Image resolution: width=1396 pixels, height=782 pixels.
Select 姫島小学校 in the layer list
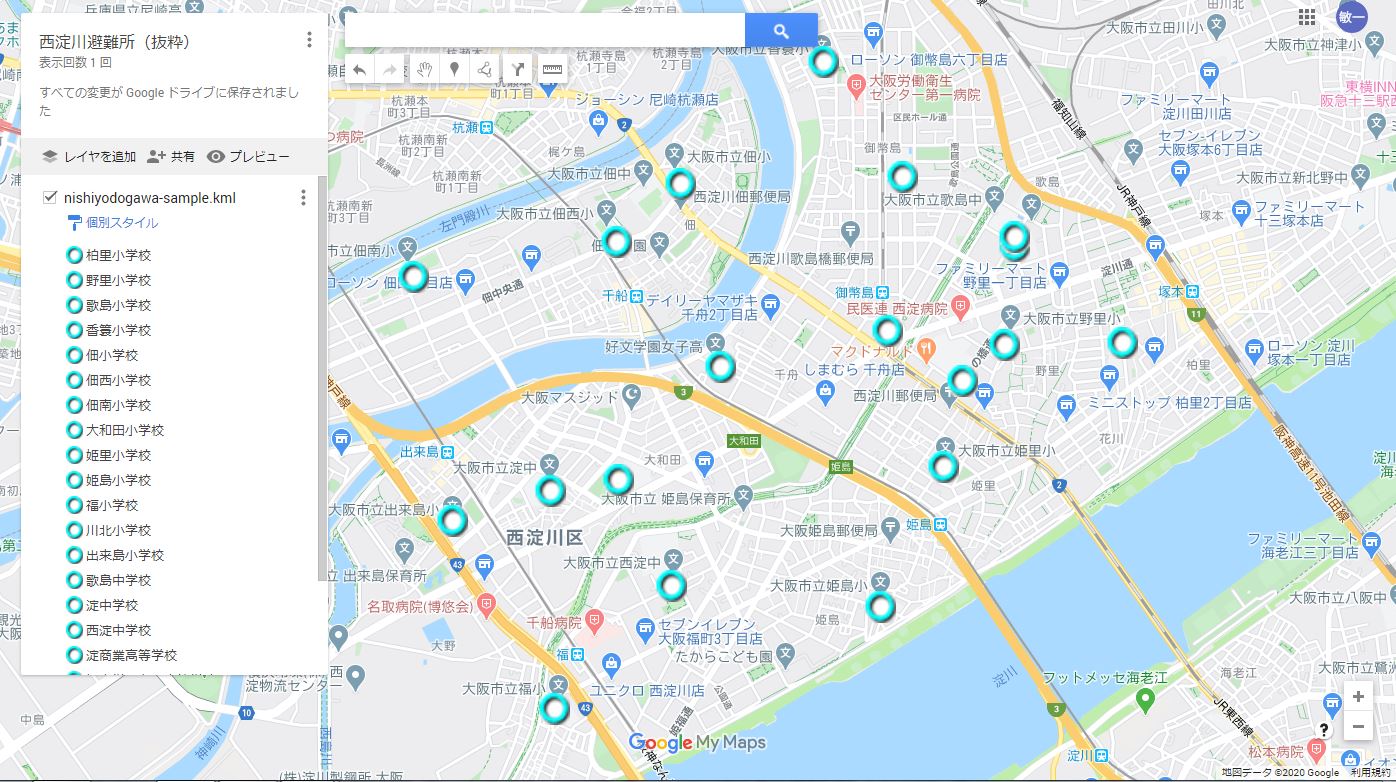click(x=118, y=480)
